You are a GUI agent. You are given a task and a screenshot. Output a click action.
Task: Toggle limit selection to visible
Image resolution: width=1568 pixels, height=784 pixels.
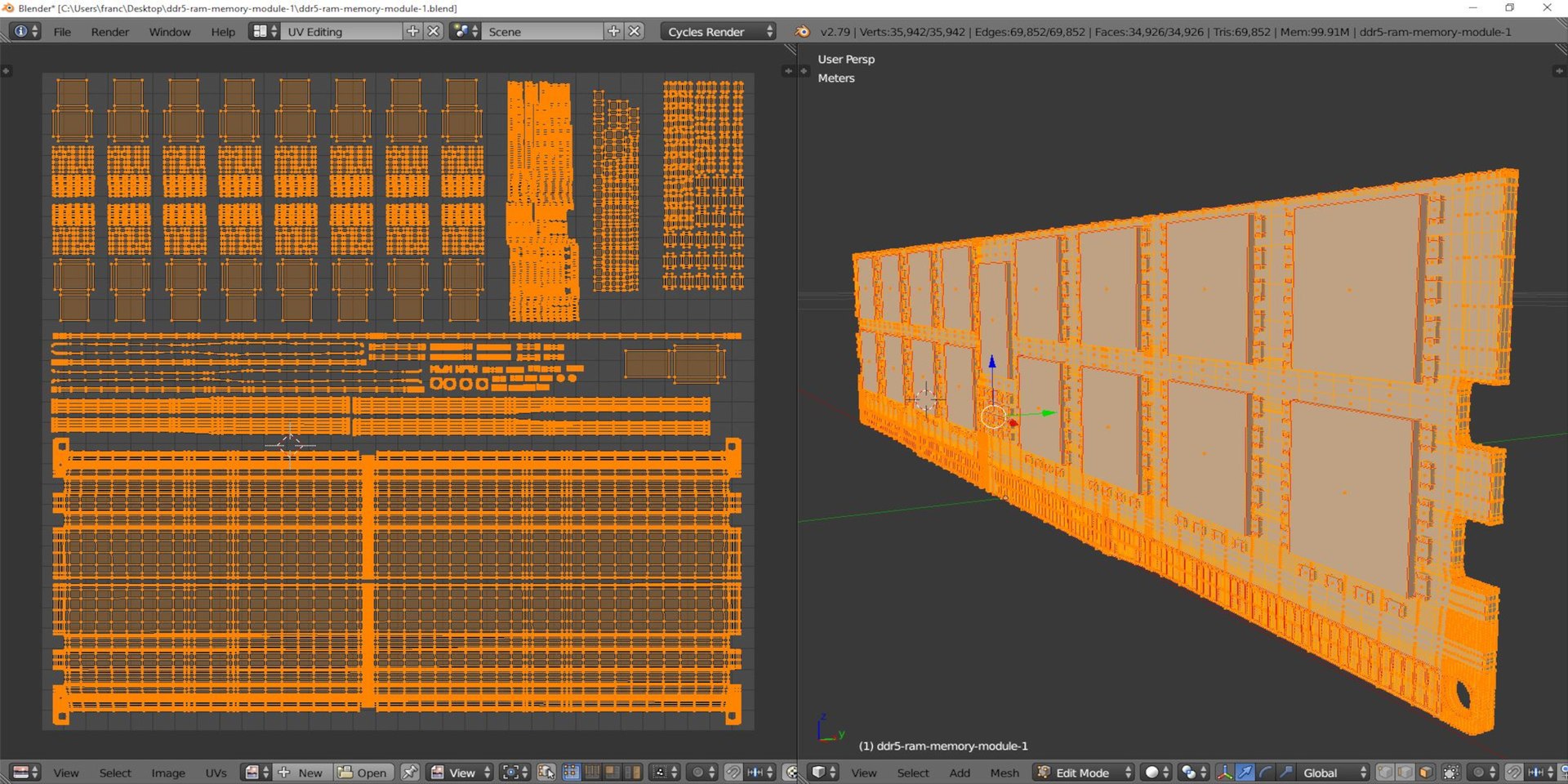tap(1451, 773)
